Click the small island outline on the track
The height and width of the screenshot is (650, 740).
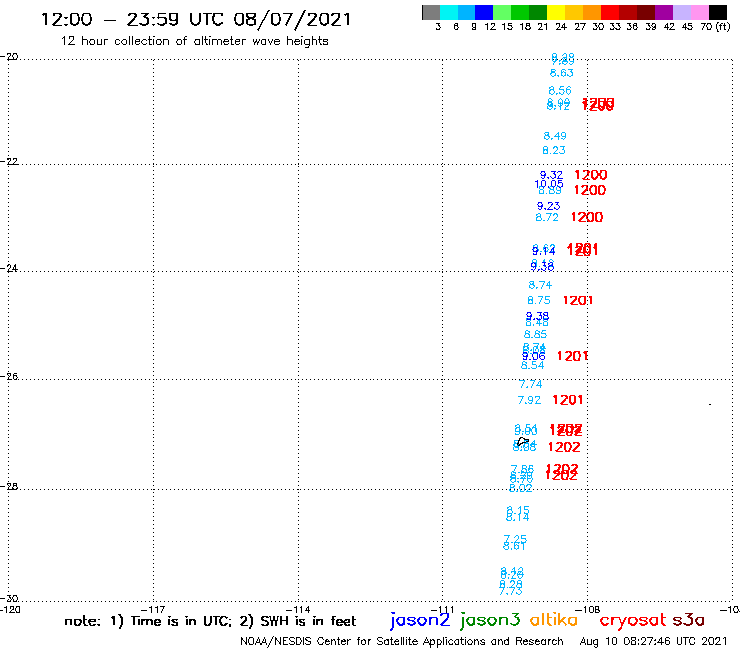[x=522, y=442]
